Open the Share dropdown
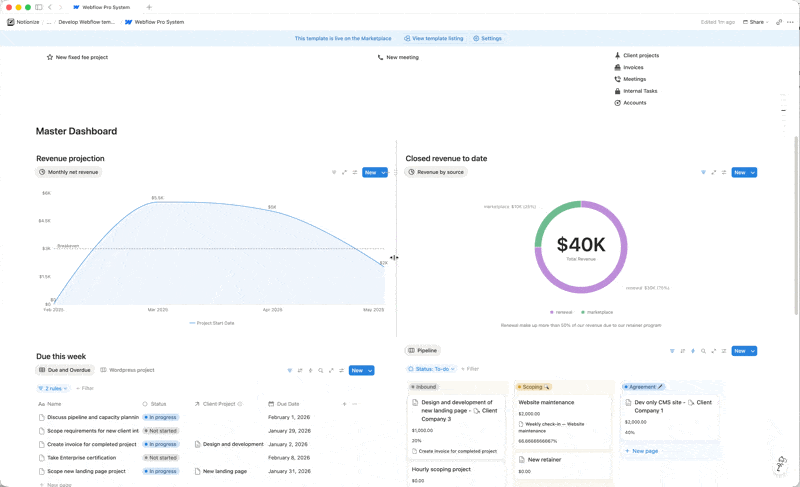The width and height of the screenshot is (800, 487). tap(756, 22)
